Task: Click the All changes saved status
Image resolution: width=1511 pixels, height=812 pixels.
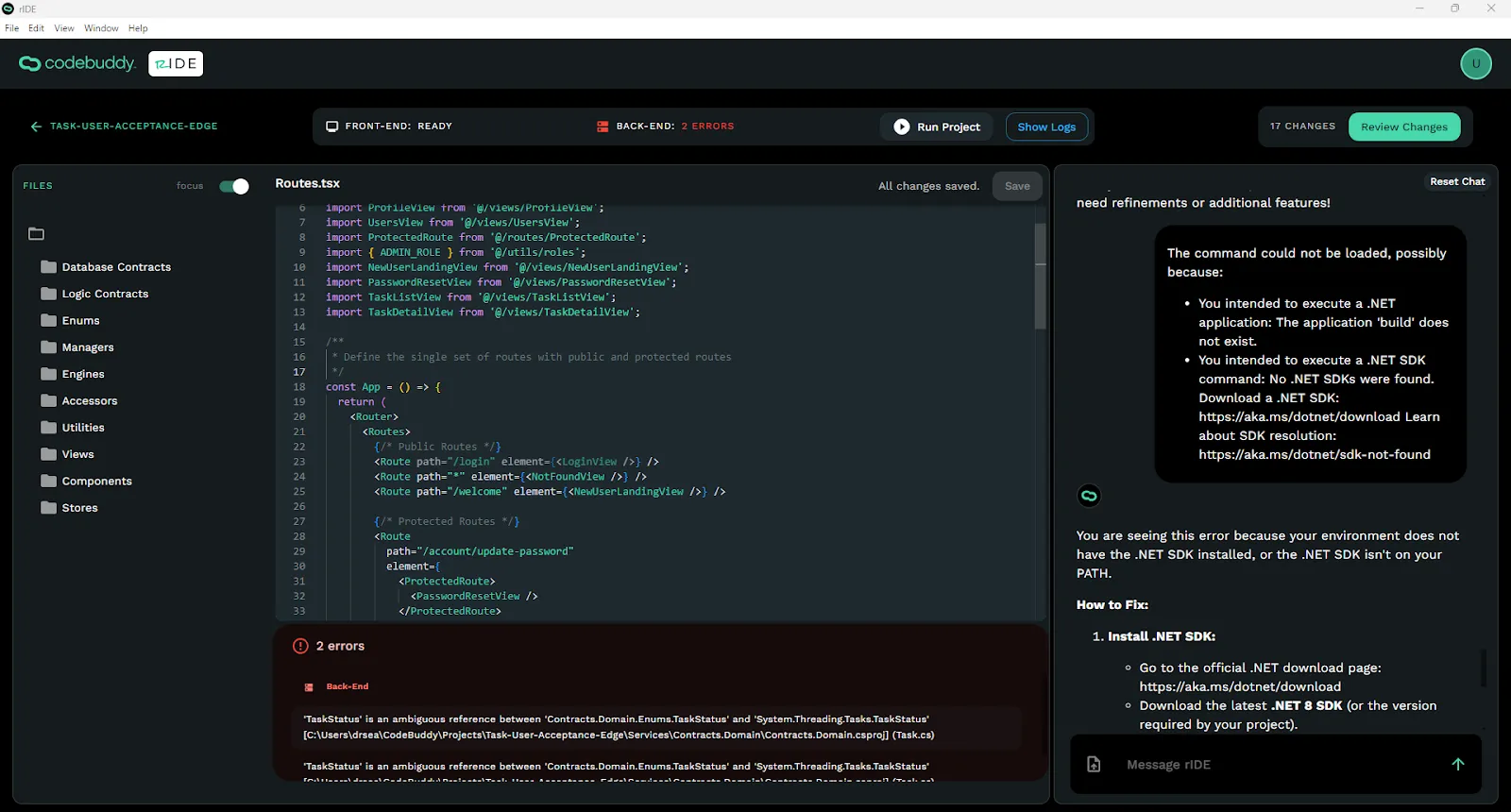Action: (928, 186)
